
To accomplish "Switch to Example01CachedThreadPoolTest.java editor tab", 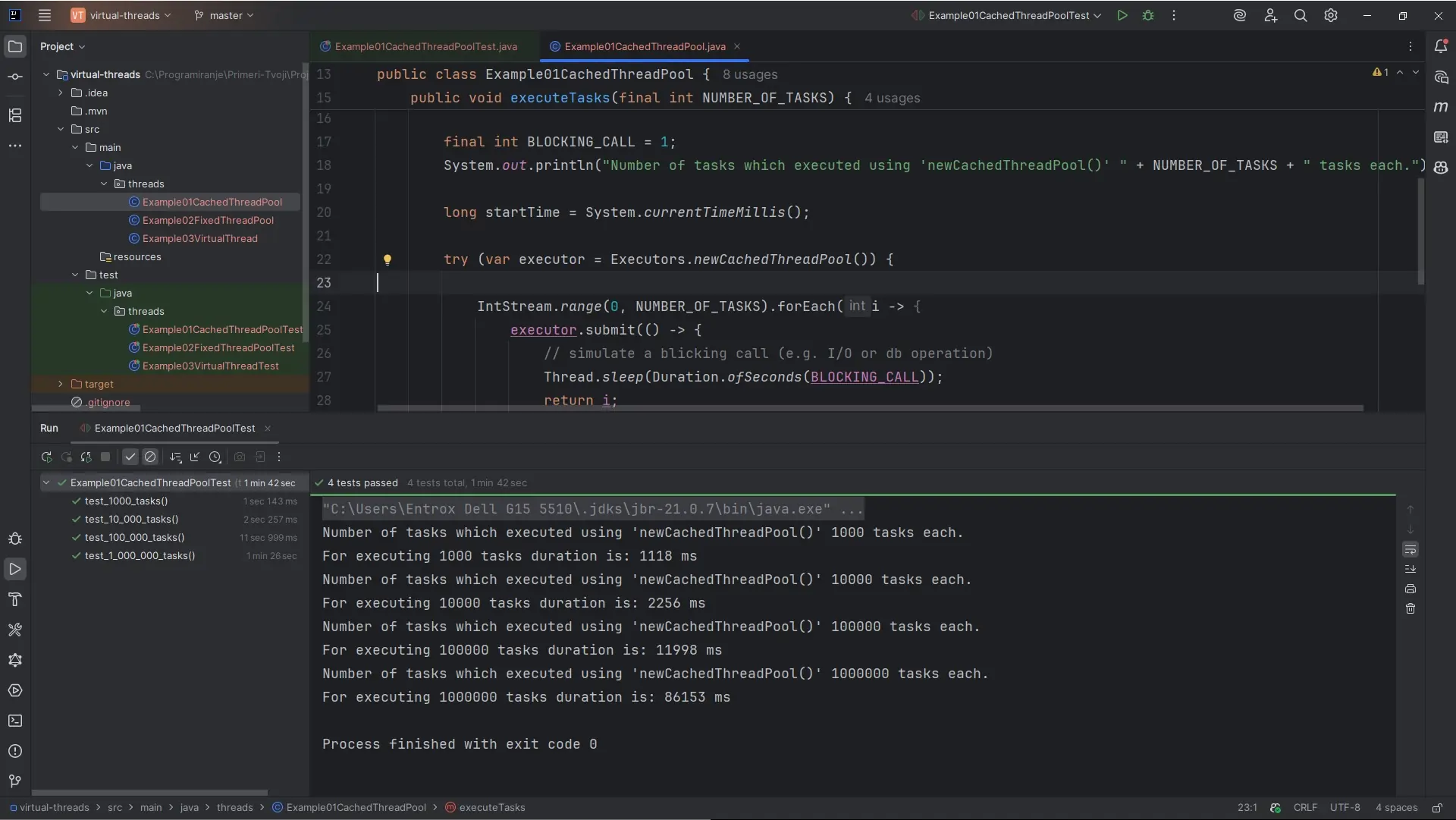I will click(425, 46).
